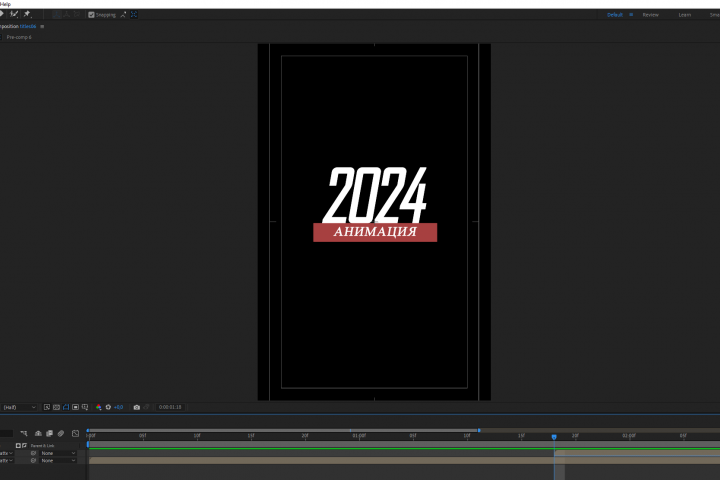Screen dimensions: 720x480
Task: Click the work area end handle
Action: [x=479, y=430]
